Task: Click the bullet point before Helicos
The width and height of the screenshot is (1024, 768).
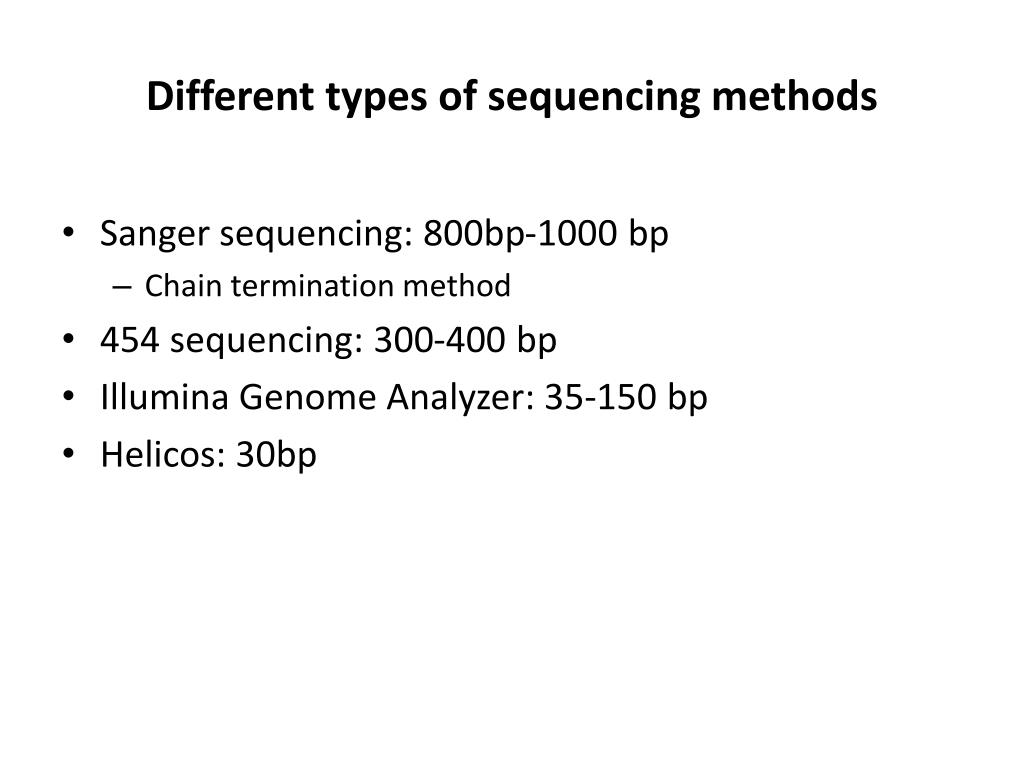Action: click(69, 453)
